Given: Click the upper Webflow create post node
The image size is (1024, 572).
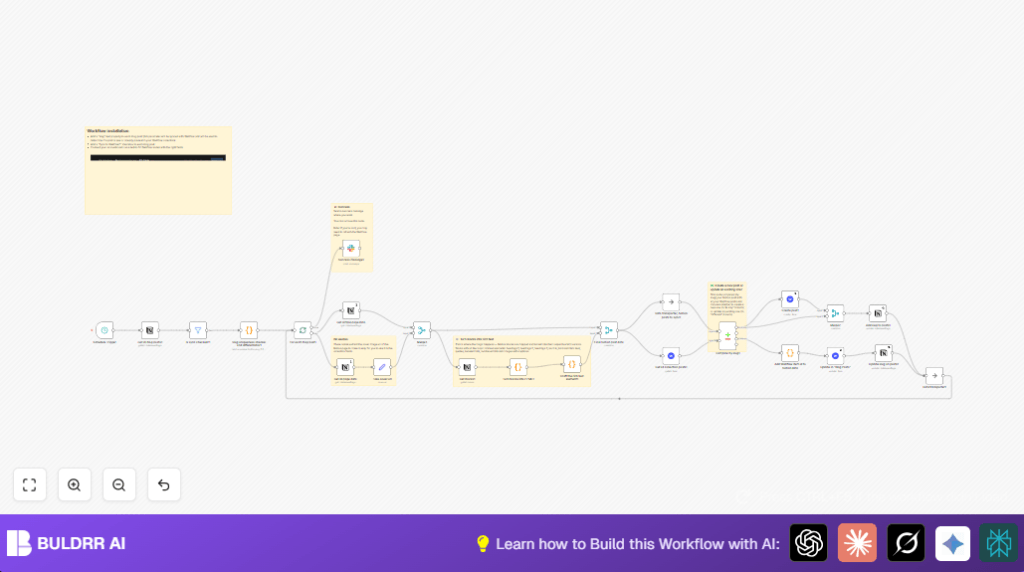Looking at the screenshot, I should (x=790, y=300).
